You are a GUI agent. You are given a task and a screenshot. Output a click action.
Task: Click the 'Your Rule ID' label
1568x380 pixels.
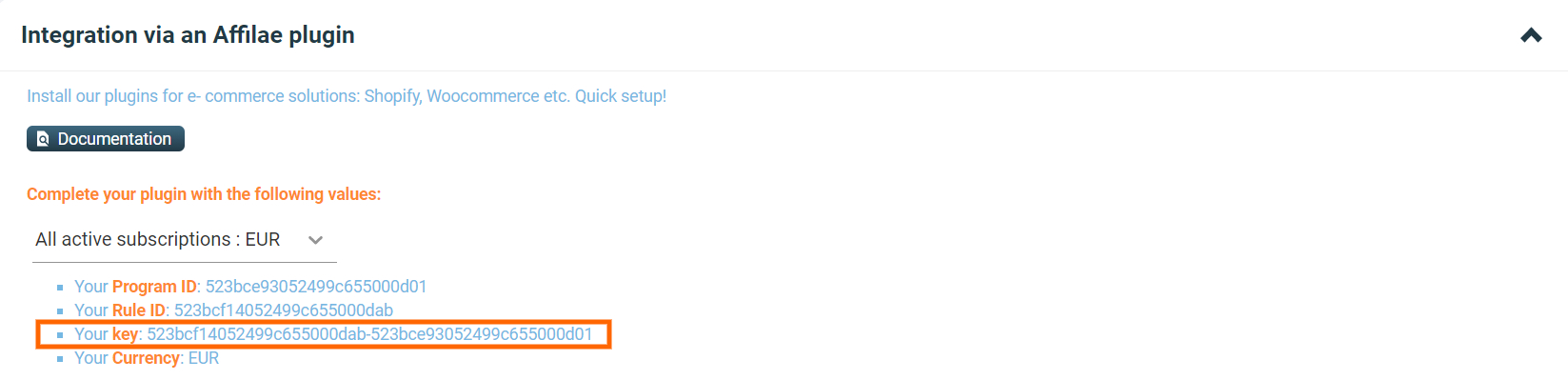pyautogui.click(x=120, y=310)
